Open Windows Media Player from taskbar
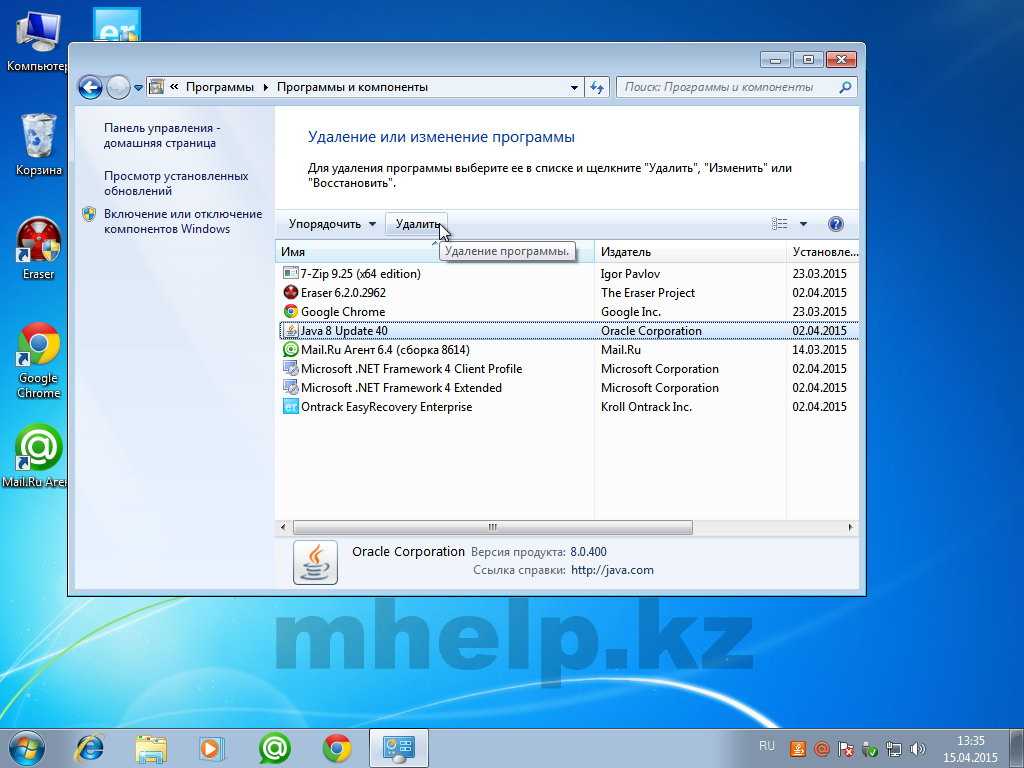 (211, 749)
